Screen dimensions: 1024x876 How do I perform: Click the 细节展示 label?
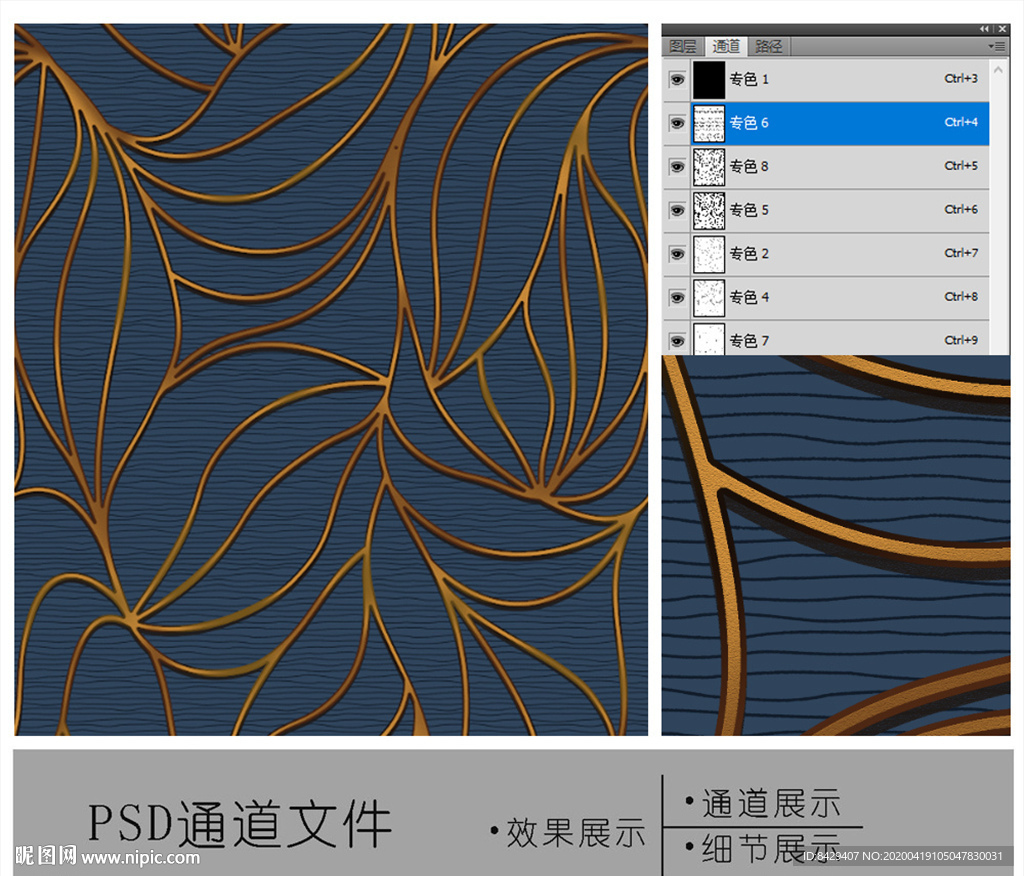pos(771,848)
